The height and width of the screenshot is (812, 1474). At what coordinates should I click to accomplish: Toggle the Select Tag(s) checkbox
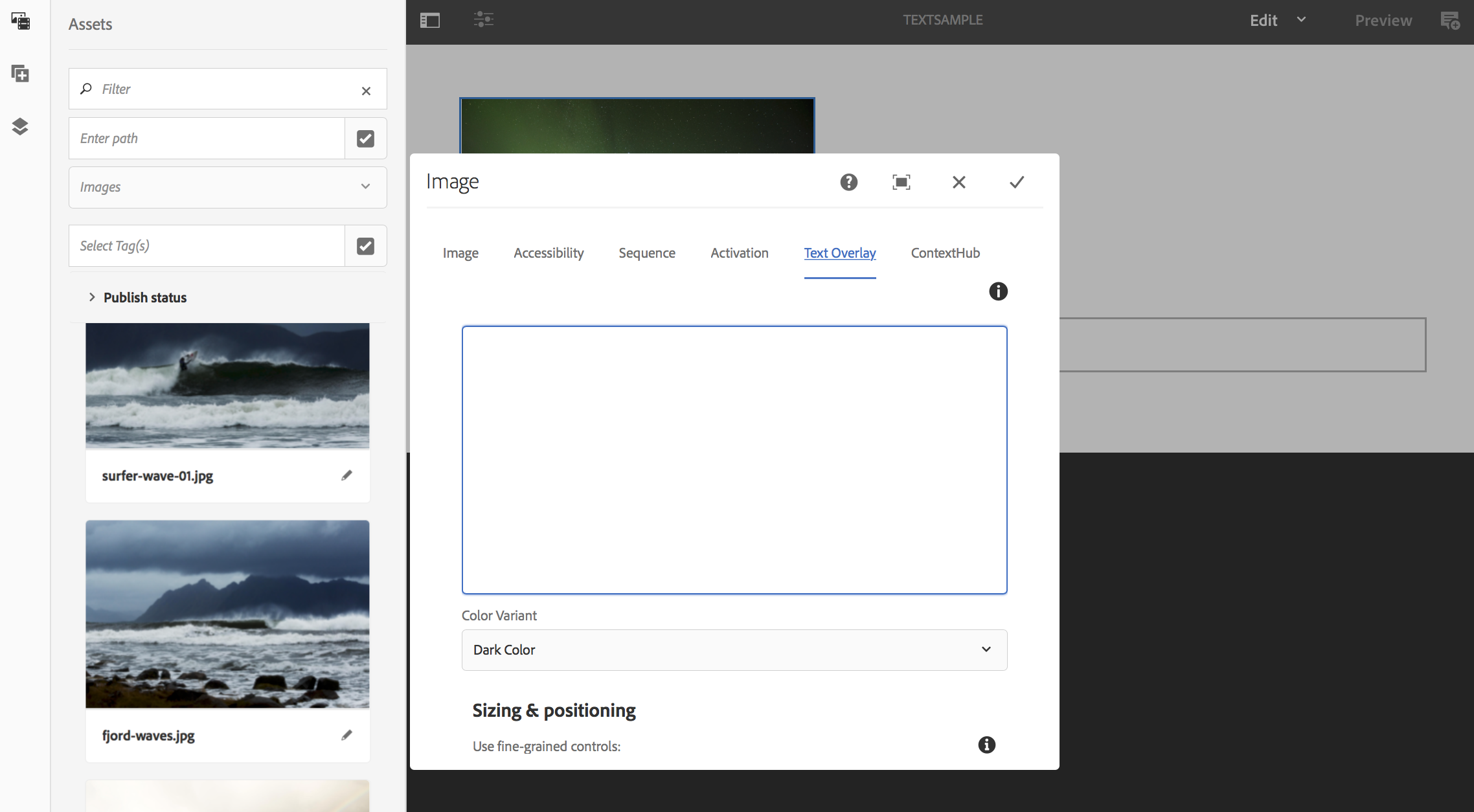pyautogui.click(x=365, y=246)
